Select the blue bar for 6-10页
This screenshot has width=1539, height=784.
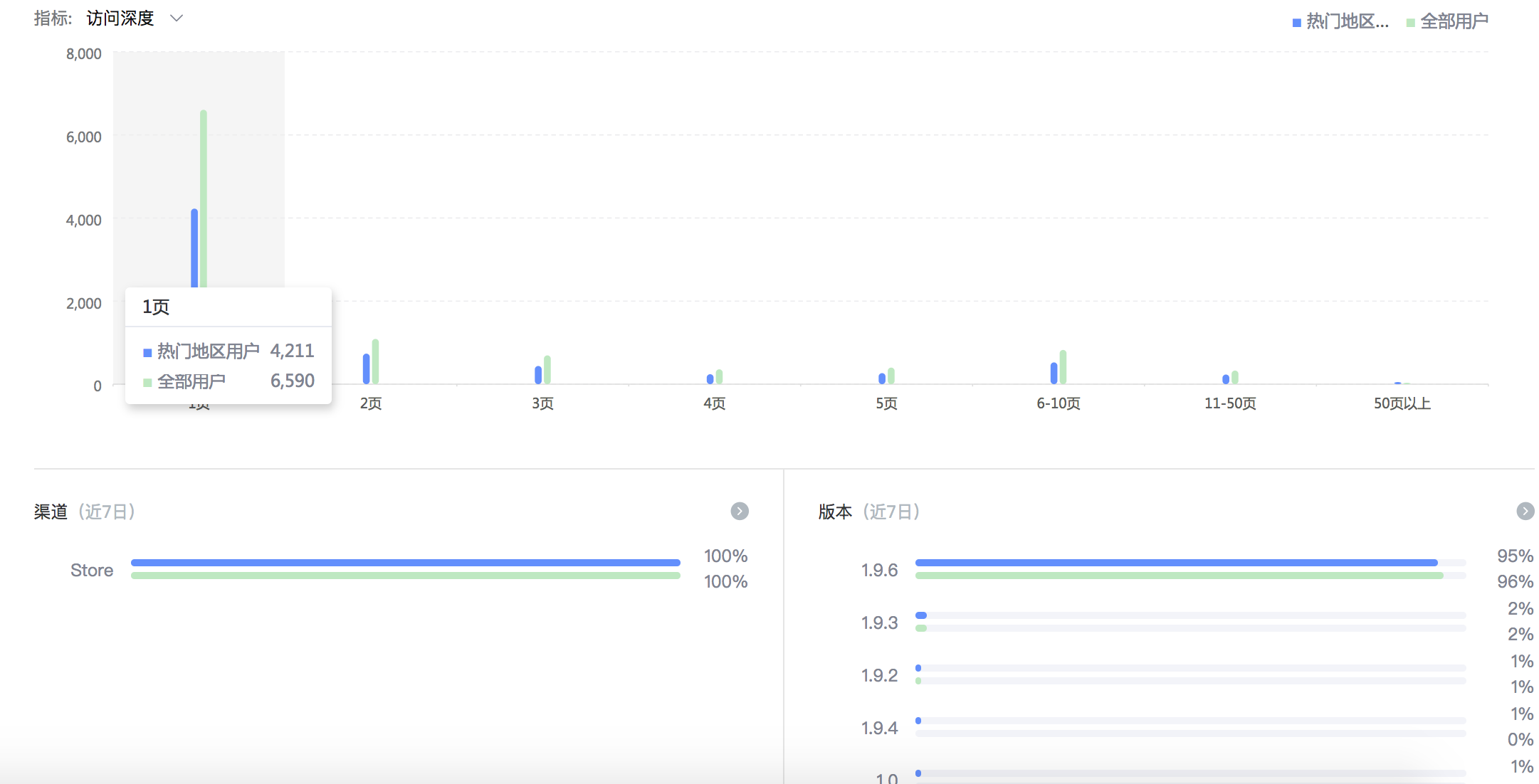coord(1054,374)
